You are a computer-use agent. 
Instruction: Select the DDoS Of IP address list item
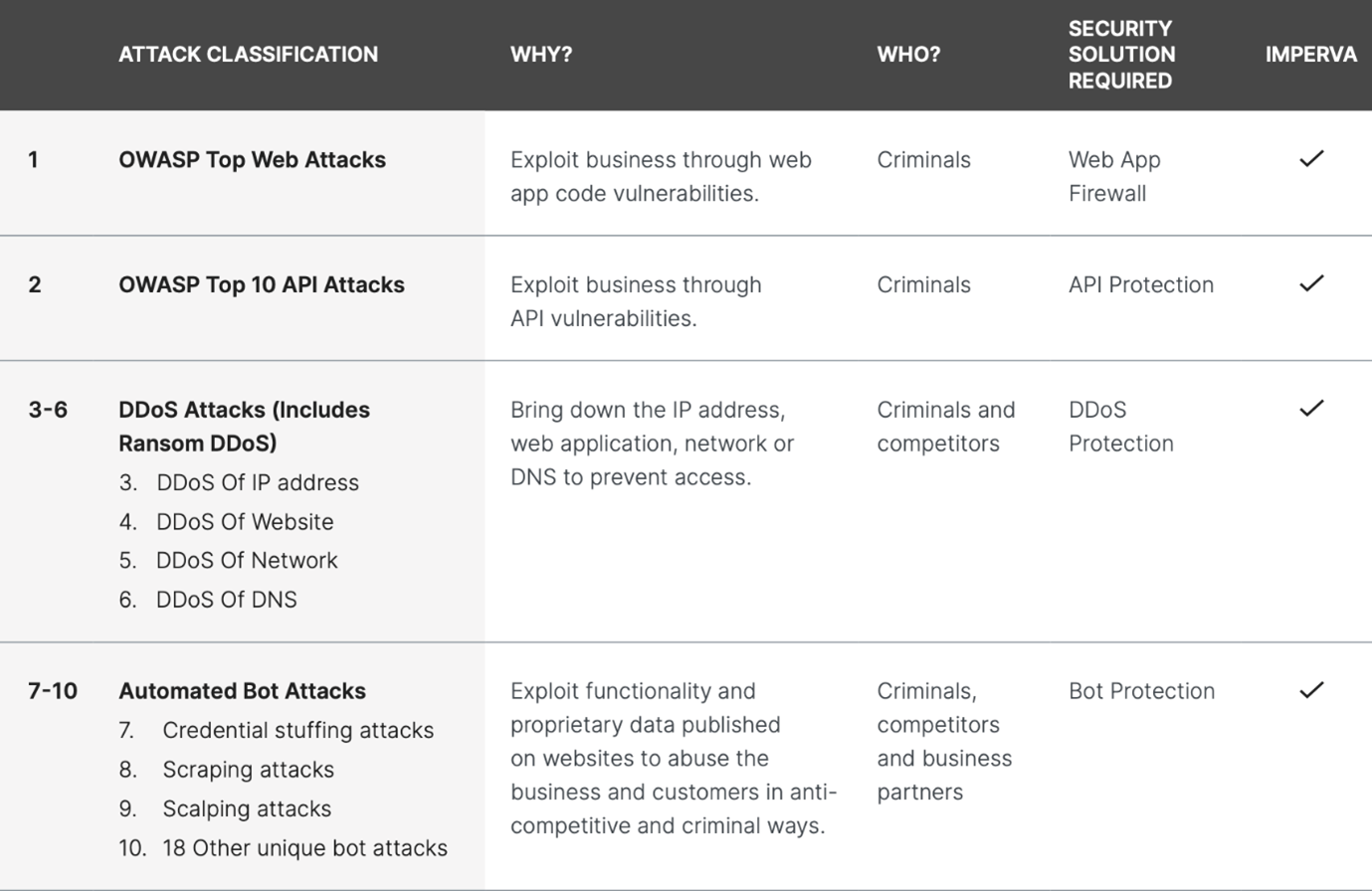[x=239, y=483]
